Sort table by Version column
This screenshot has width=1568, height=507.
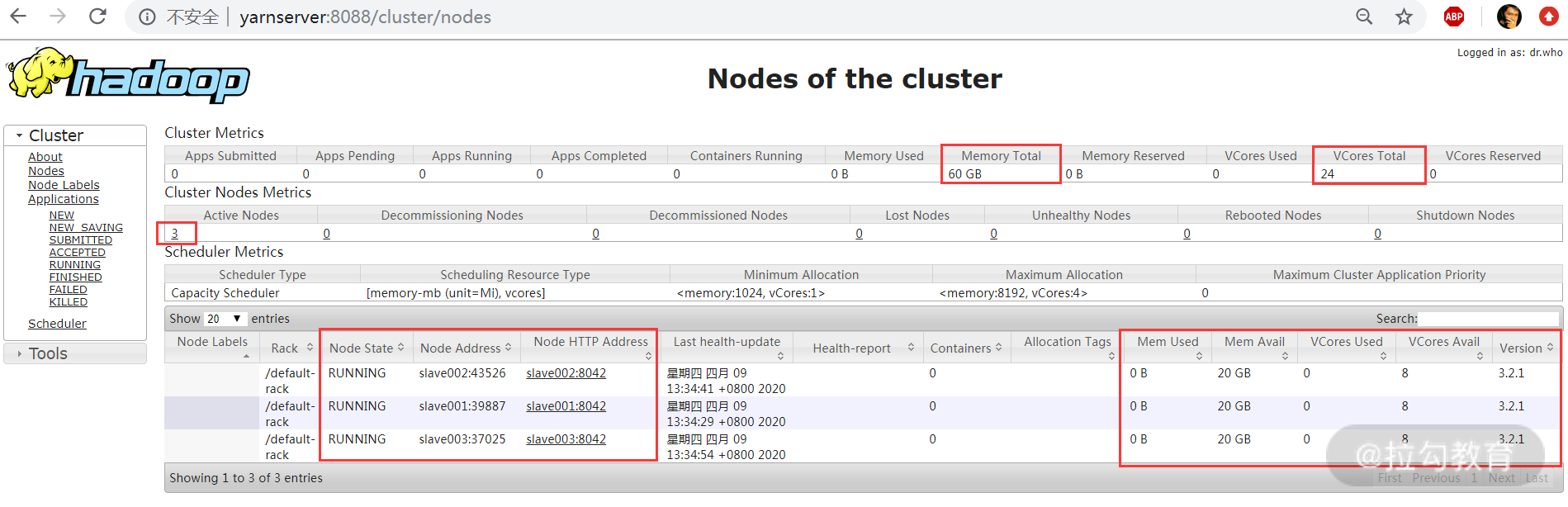[x=1550, y=348]
